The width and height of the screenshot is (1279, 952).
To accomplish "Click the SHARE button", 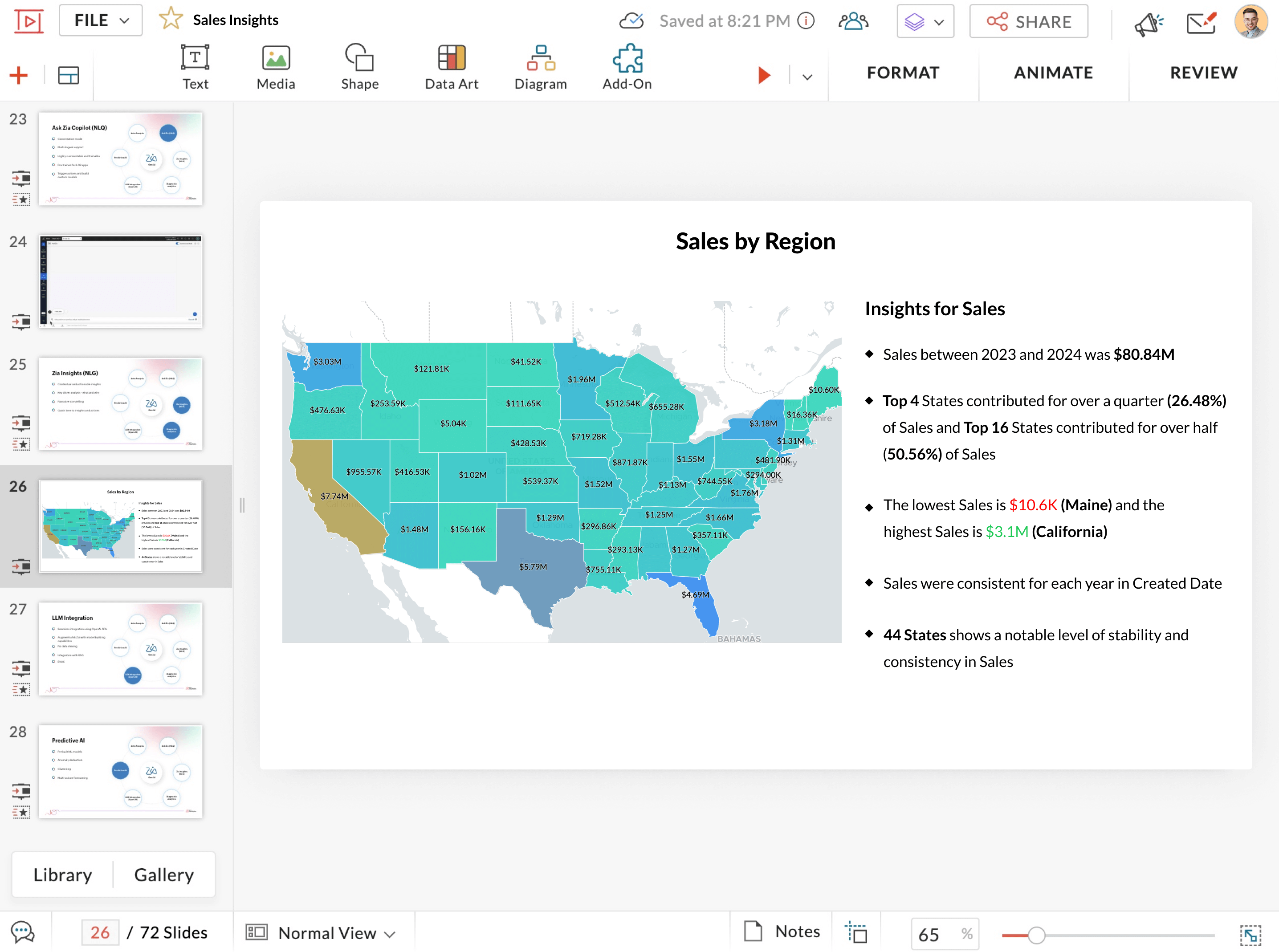I will [x=1028, y=22].
